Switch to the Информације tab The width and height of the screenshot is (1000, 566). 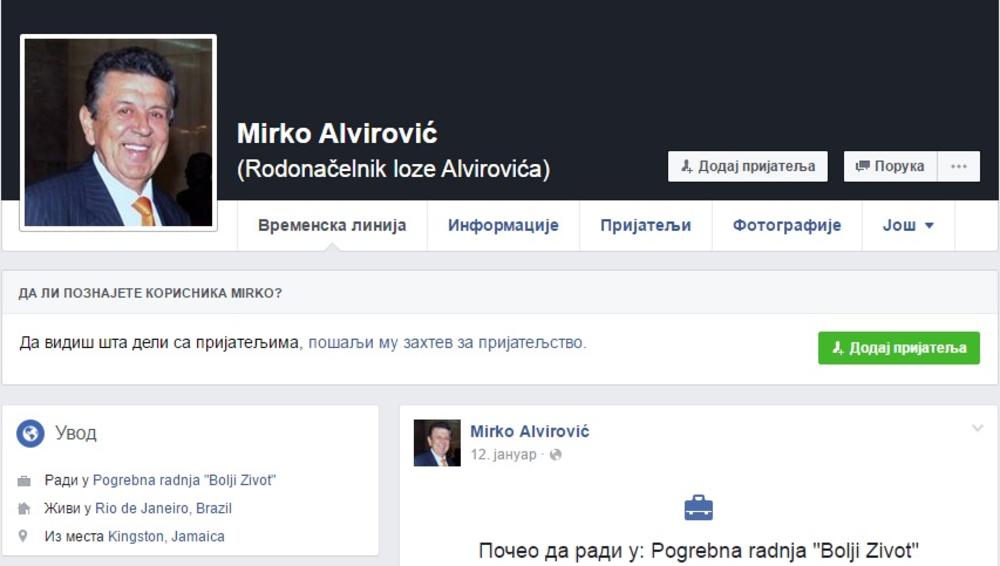click(503, 226)
